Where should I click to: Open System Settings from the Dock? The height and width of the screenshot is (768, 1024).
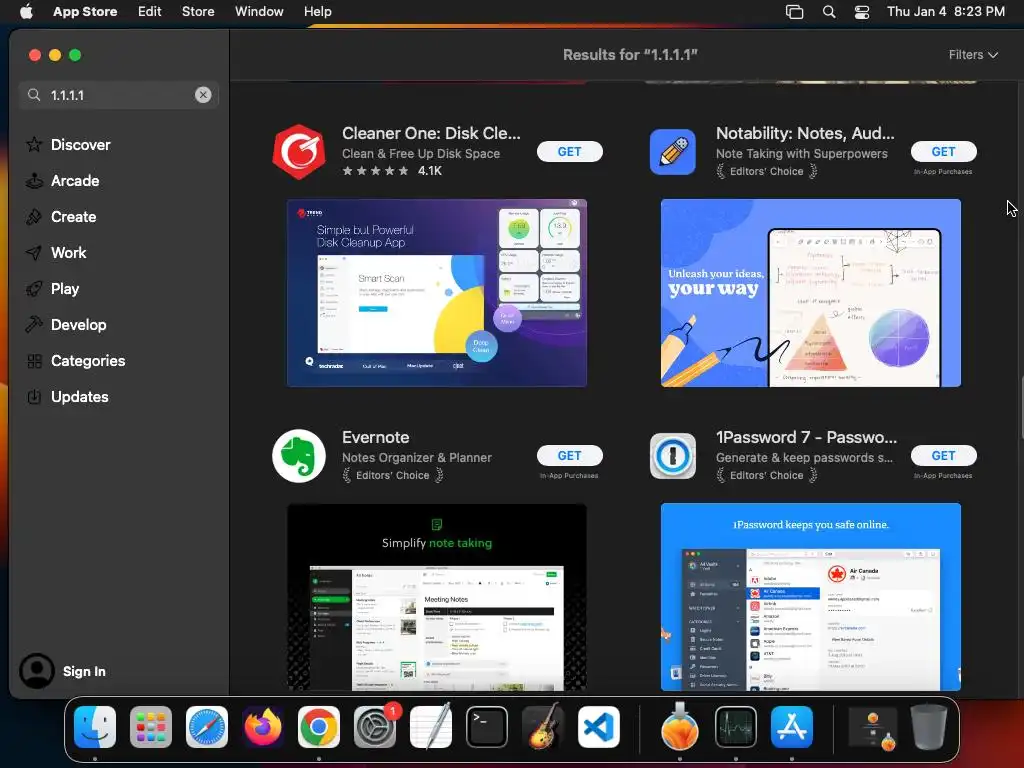(375, 727)
